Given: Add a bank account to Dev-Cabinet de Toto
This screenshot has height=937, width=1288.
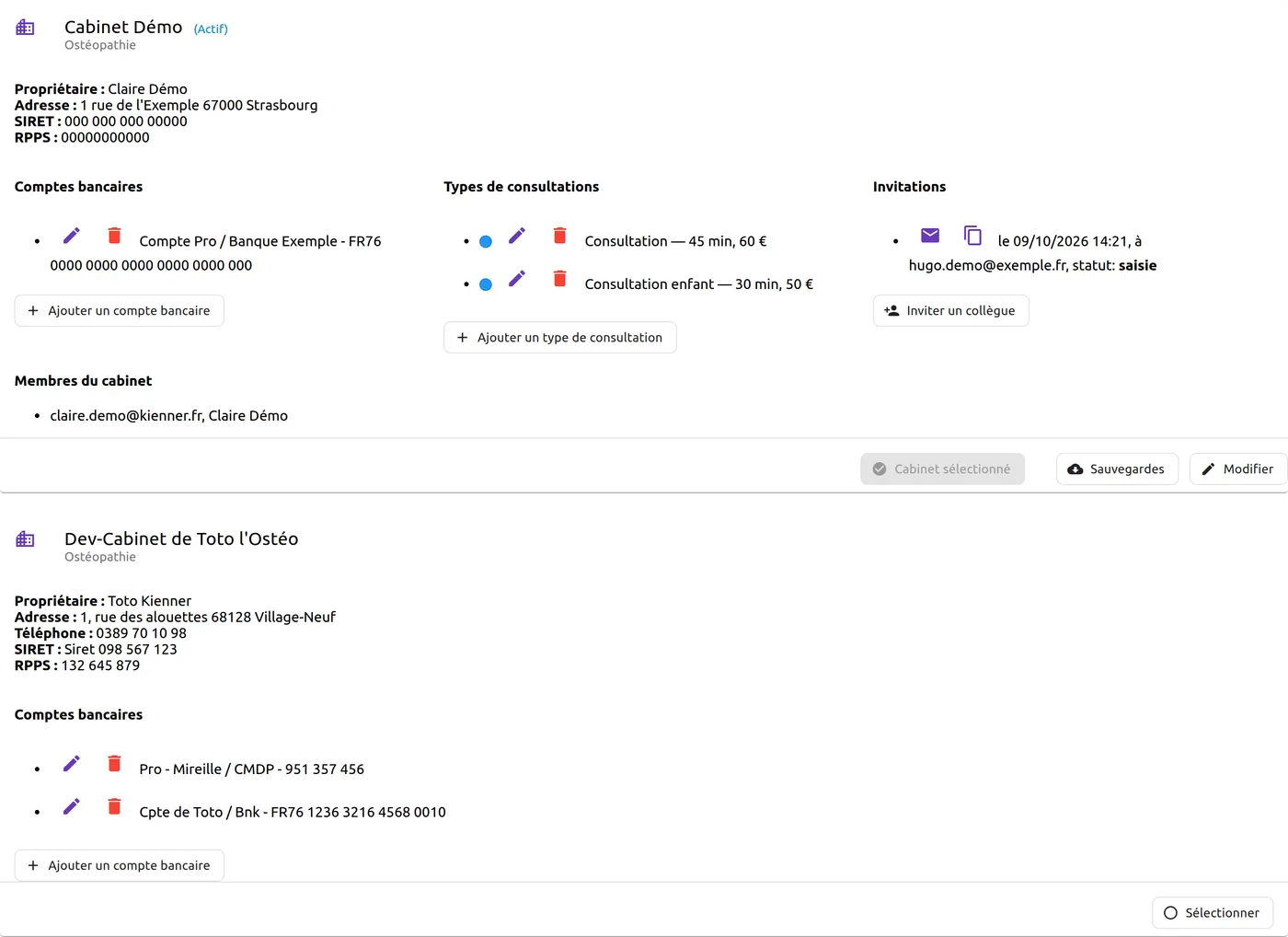Looking at the screenshot, I should (120, 865).
